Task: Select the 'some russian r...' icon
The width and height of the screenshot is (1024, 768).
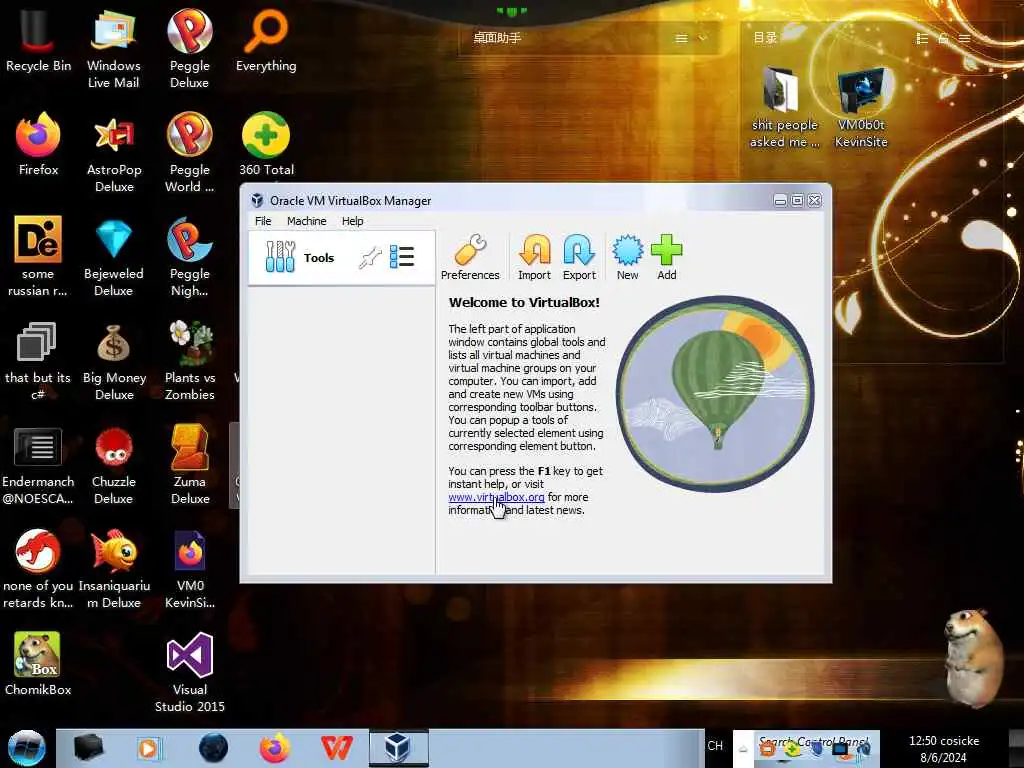Action: click(38, 256)
